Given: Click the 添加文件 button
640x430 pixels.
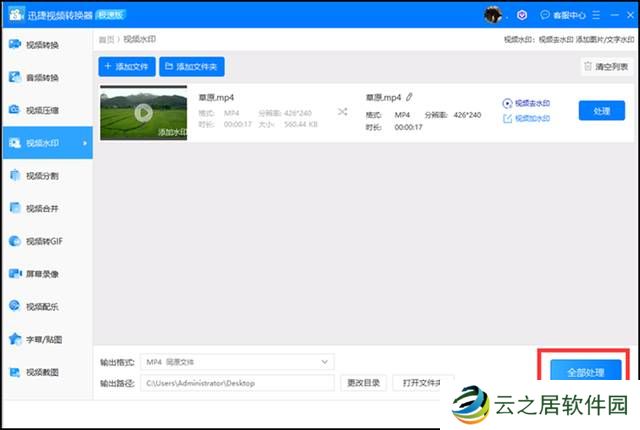Looking at the screenshot, I should pyautogui.click(x=127, y=66).
